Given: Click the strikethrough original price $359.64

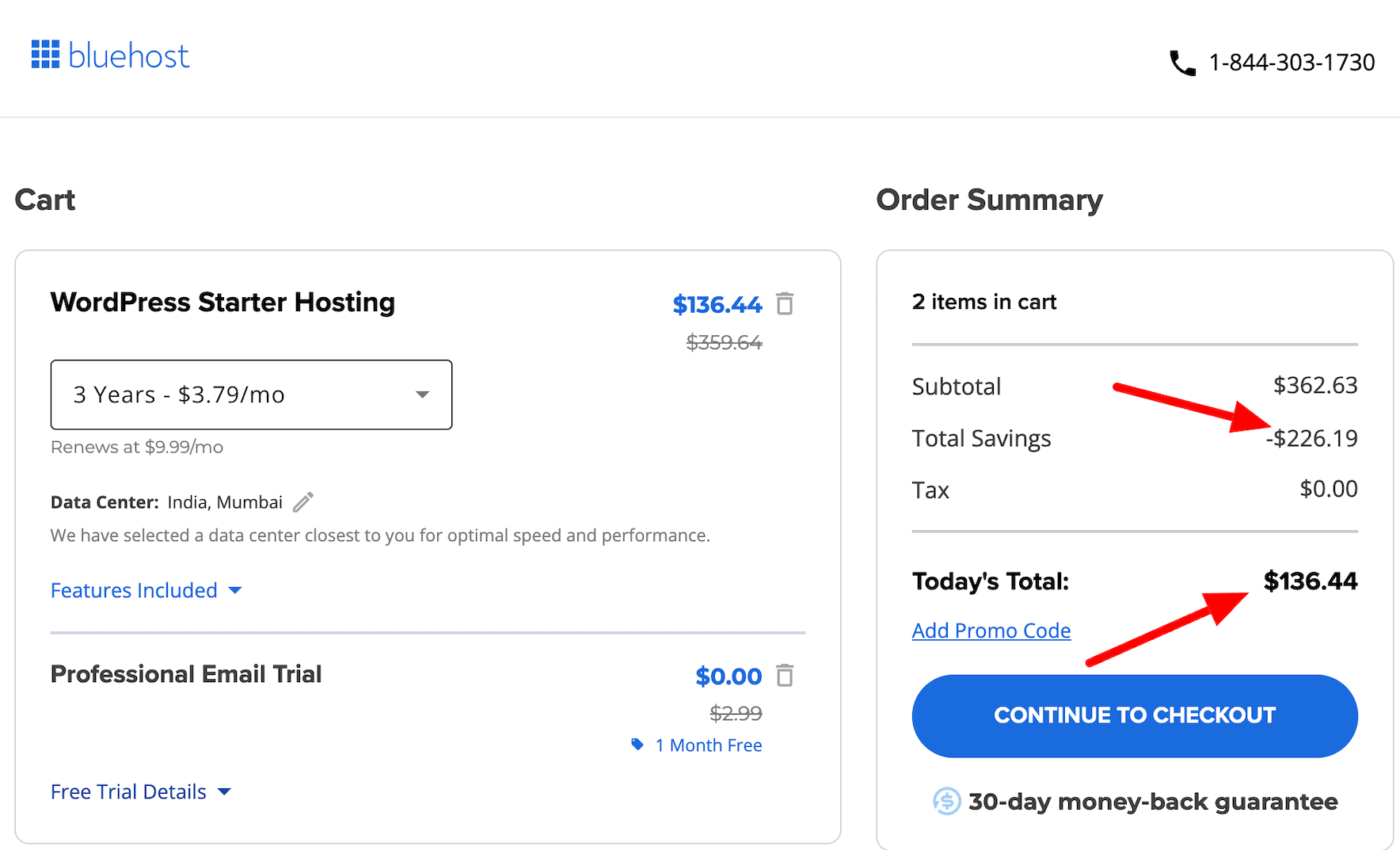Looking at the screenshot, I should tap(722, 342).
